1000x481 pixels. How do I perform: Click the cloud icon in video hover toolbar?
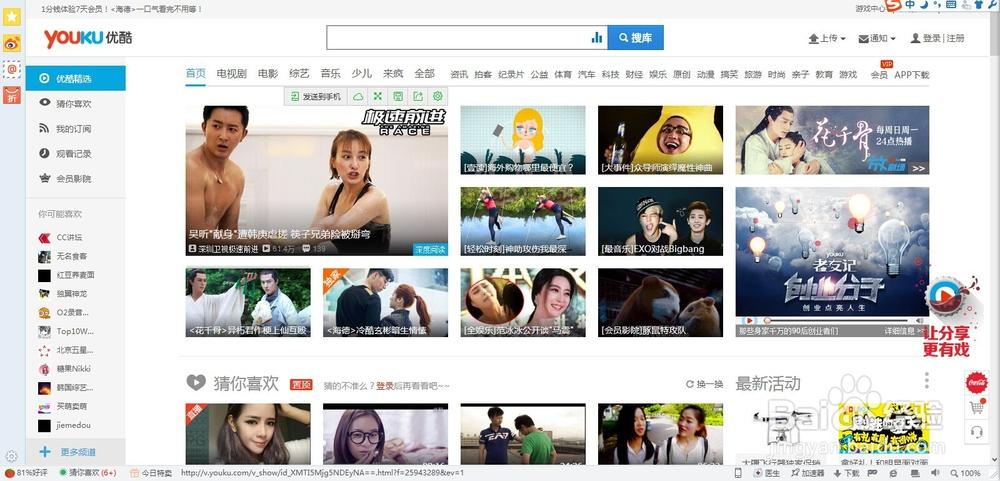(x=358, y=96)
